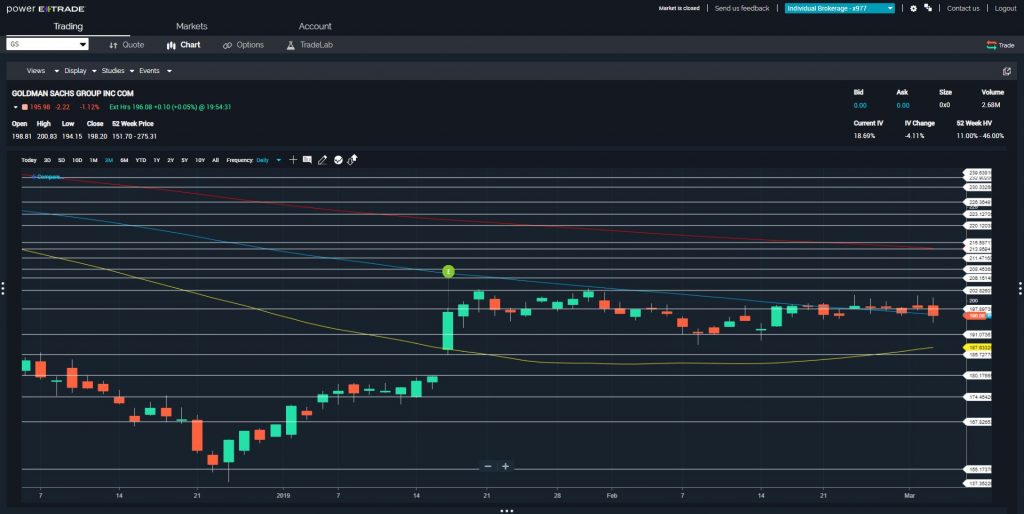Set chart range to 3D
This screenshot has width=1024, height=514.
point(47,160)
